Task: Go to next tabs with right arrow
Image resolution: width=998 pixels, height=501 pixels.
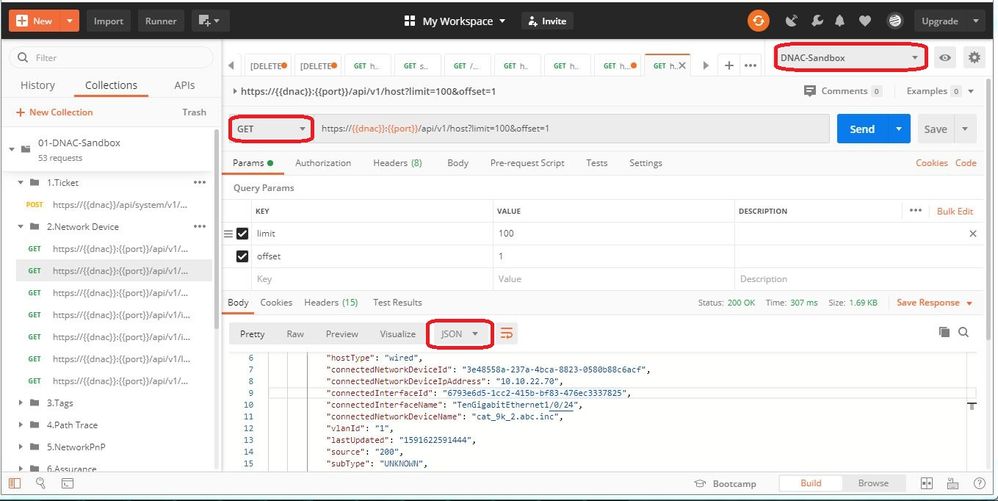Action: tap(705, 65)
